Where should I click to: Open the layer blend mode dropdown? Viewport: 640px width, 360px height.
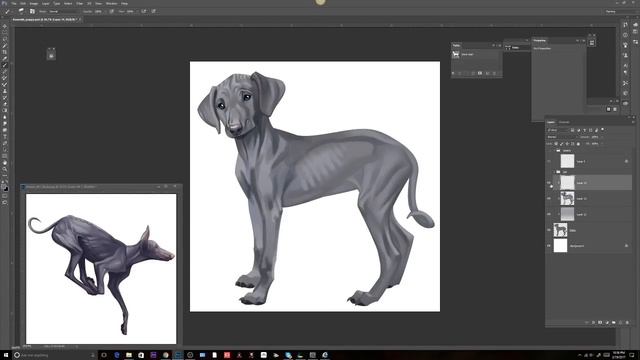coord(561,137)
